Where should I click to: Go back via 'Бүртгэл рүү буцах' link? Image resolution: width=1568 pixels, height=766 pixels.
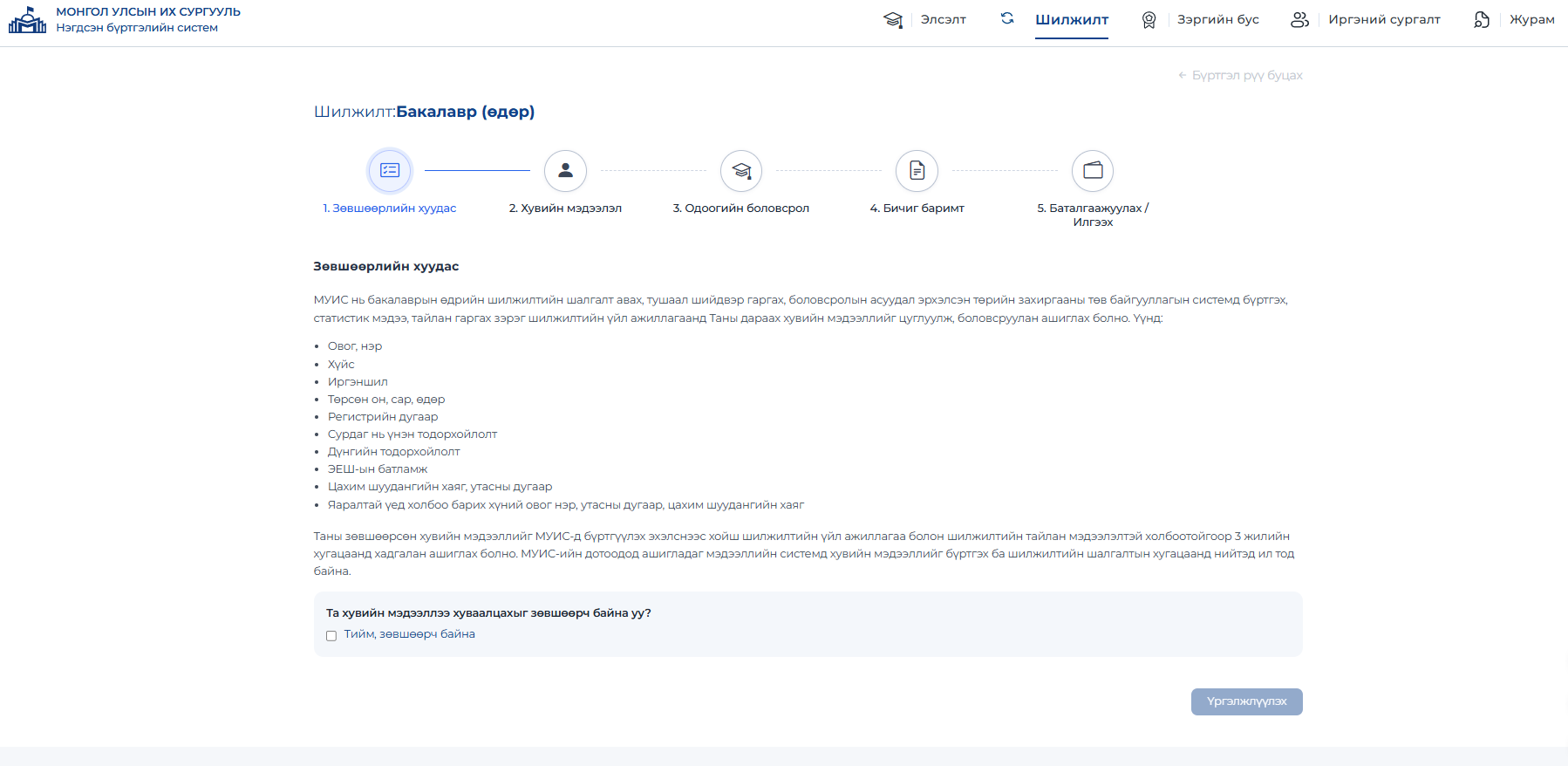pyautogui.click(x=1240, y=76)
